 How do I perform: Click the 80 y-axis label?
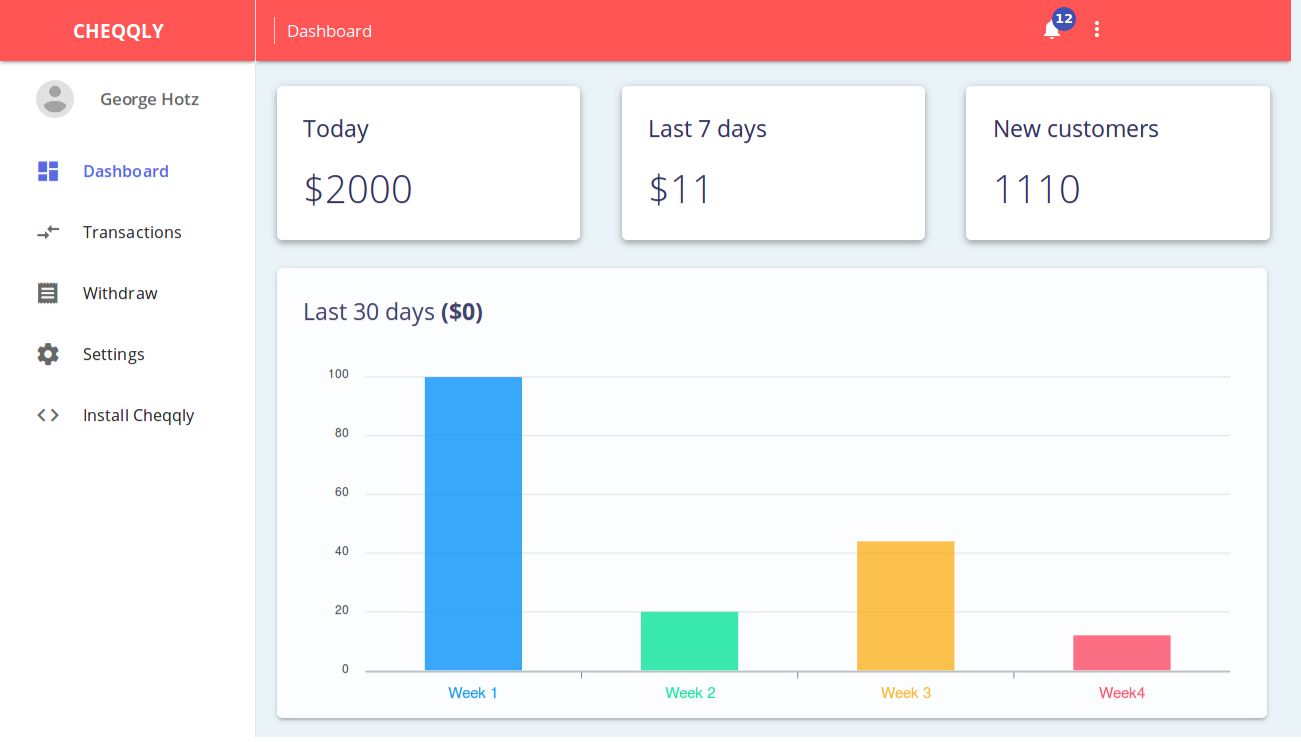[x=342, y=434]
